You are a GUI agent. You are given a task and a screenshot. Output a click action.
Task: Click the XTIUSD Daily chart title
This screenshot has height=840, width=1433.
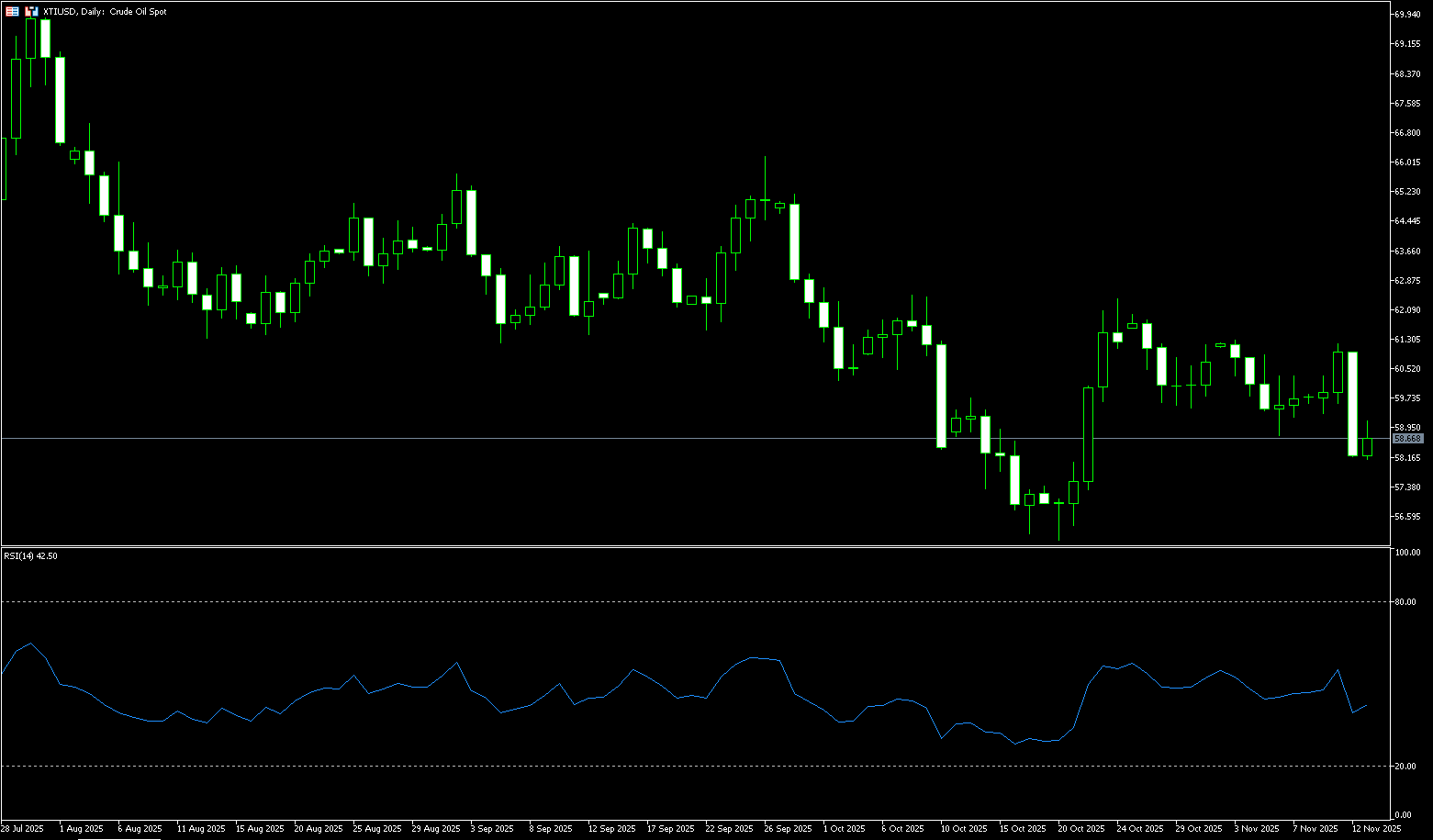[105, 12]
